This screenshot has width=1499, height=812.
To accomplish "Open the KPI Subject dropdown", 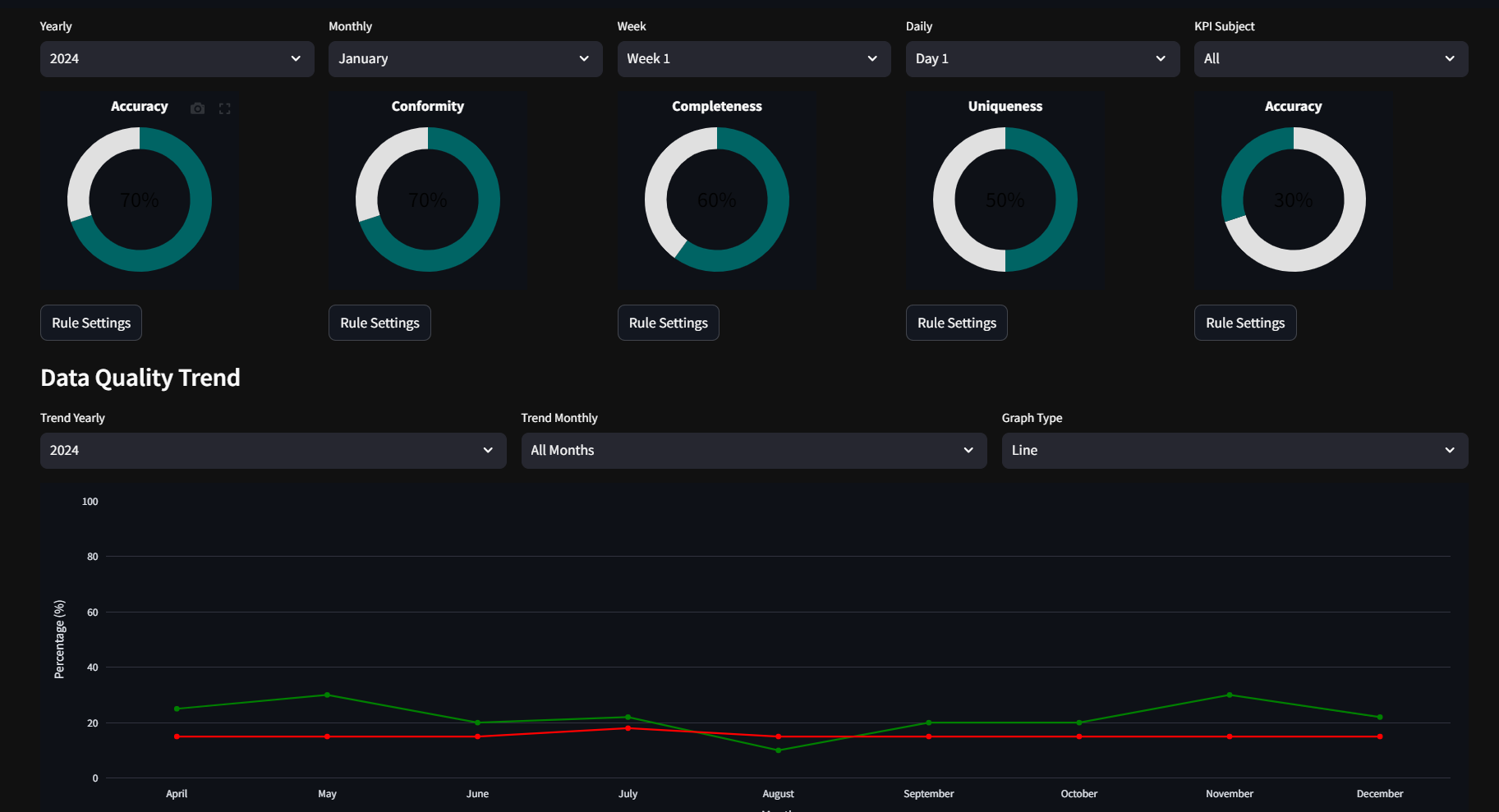I will (1330, 59).
